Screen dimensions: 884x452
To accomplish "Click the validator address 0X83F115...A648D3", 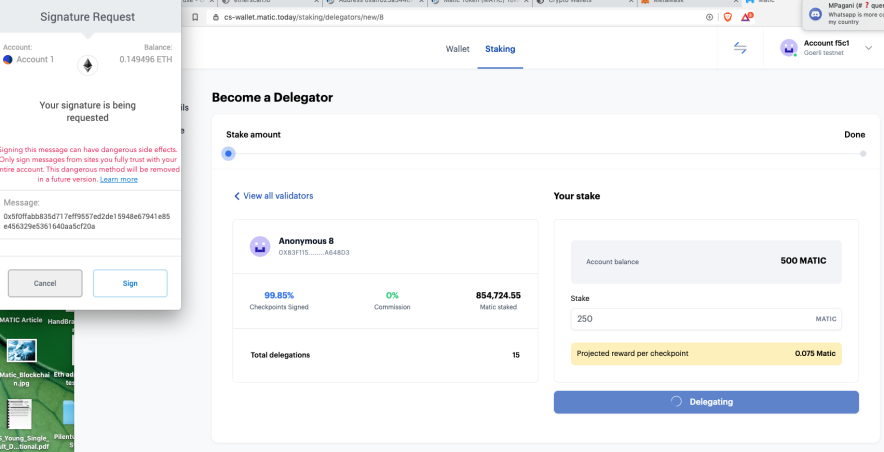I will pos(314,252).
